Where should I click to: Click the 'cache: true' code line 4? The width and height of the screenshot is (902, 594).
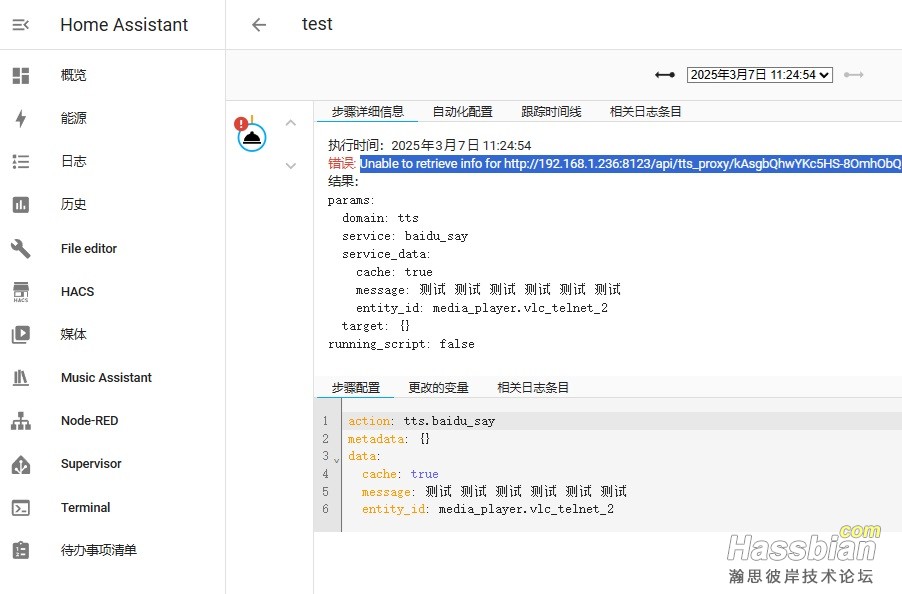pos(400,474)
